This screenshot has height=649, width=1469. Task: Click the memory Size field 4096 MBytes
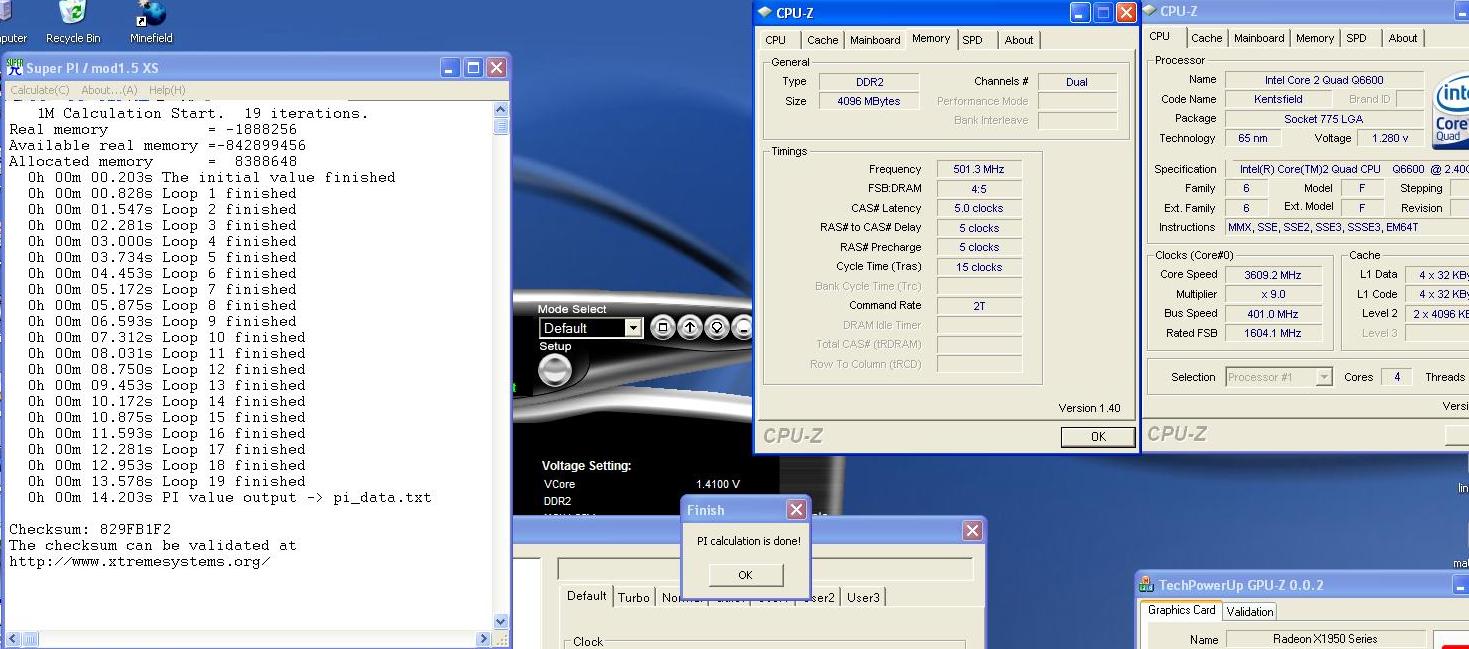point(869,101)
